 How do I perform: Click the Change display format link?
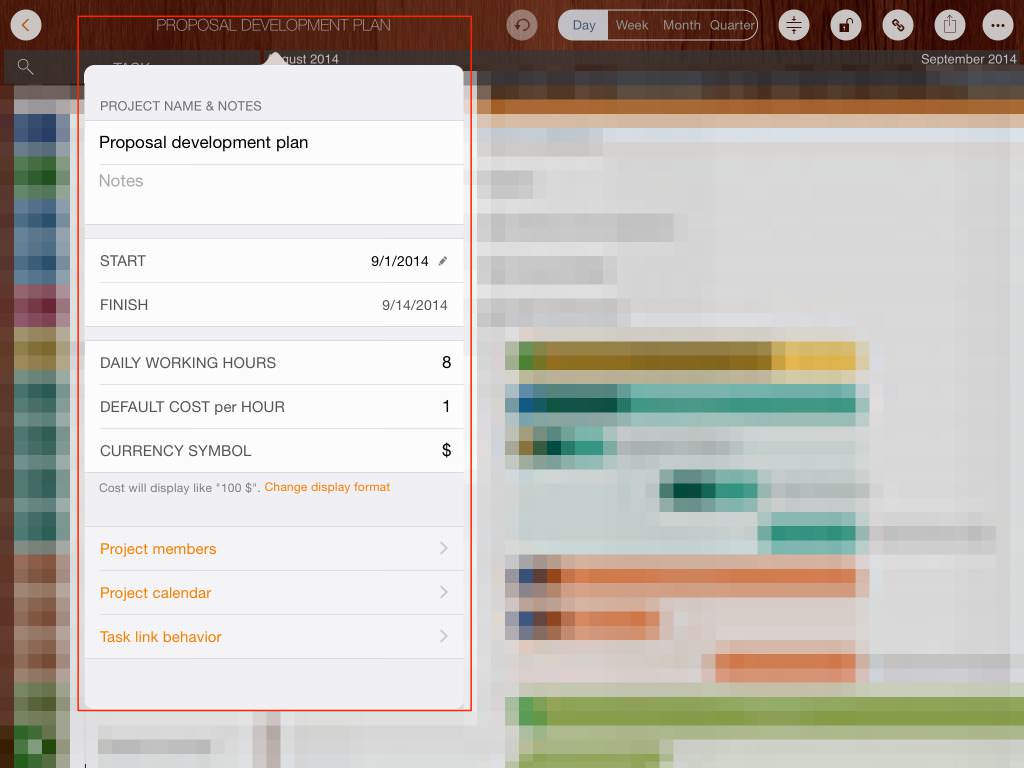click(x=327, y=487)
